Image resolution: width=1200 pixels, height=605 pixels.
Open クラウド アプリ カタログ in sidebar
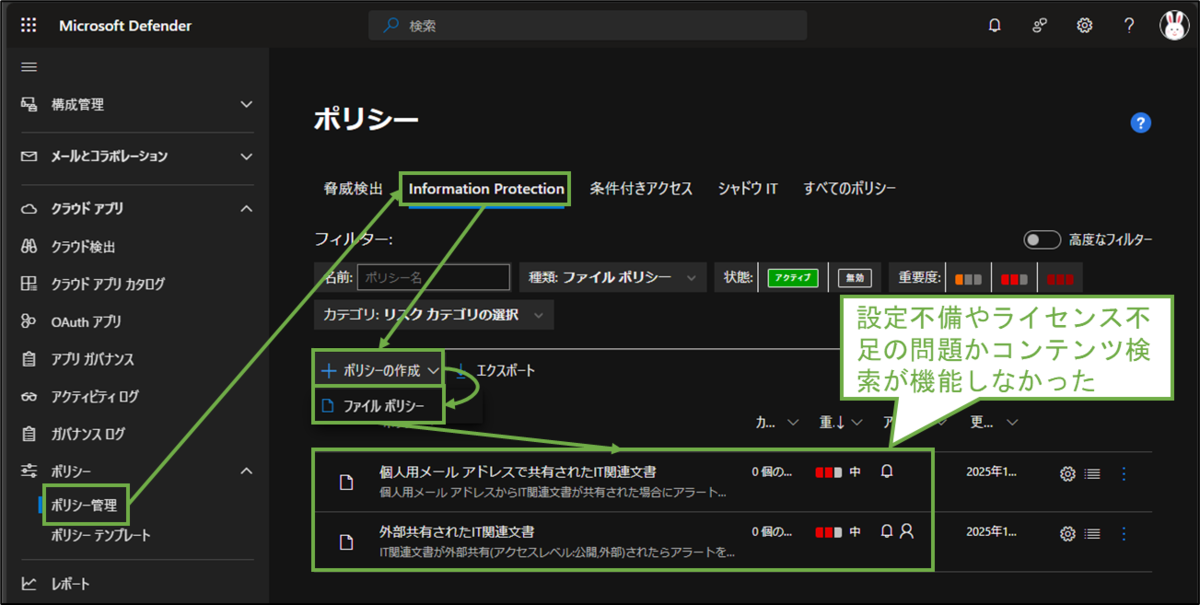107,284
